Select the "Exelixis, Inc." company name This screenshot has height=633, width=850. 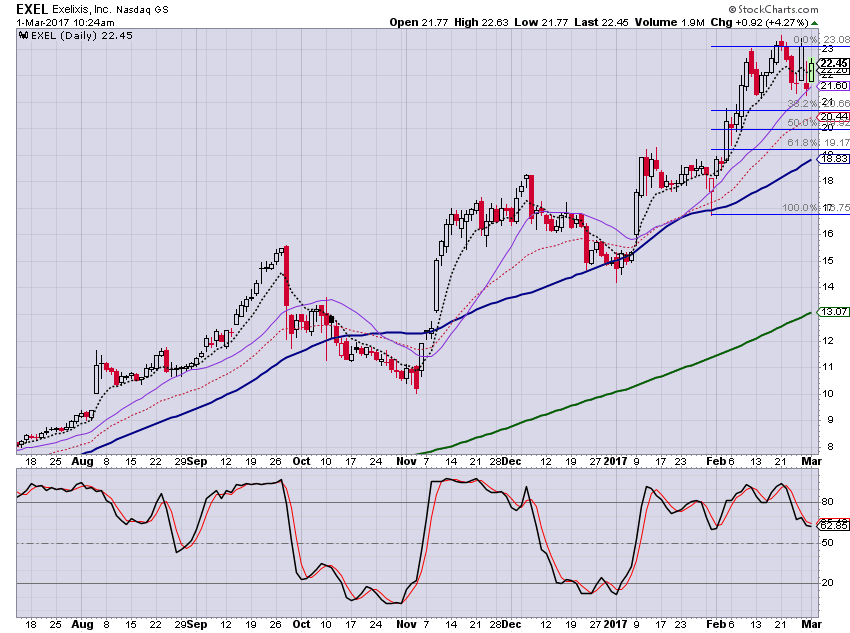pos(81,10)
